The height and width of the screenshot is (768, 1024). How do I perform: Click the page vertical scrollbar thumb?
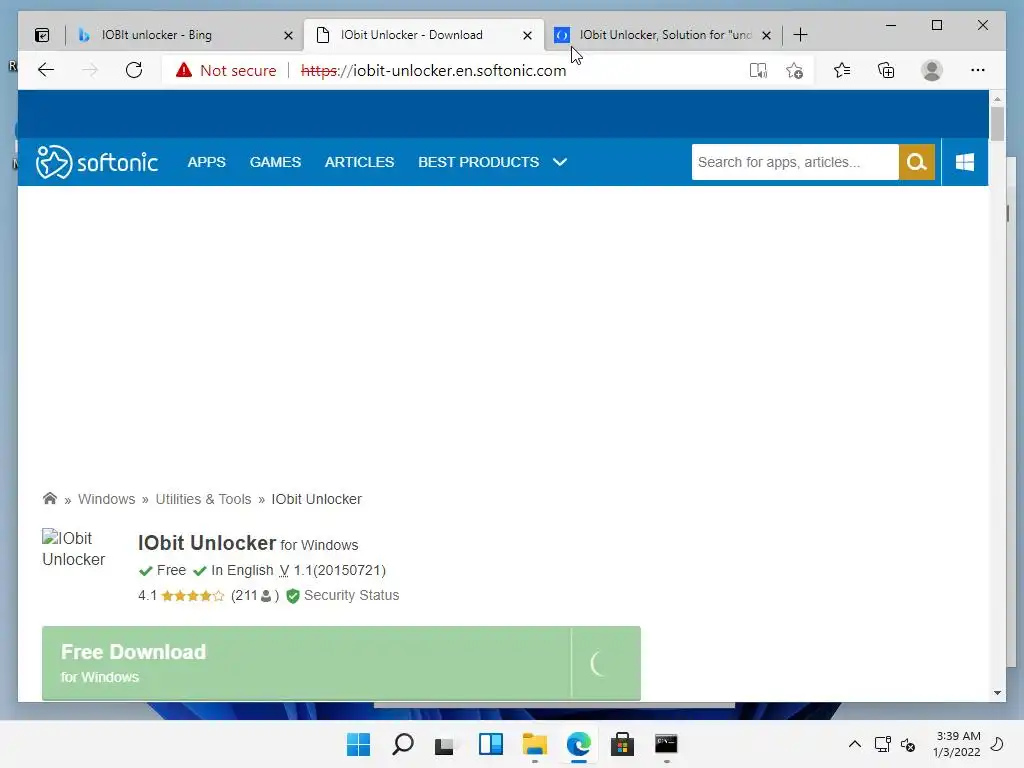[997, 124]
